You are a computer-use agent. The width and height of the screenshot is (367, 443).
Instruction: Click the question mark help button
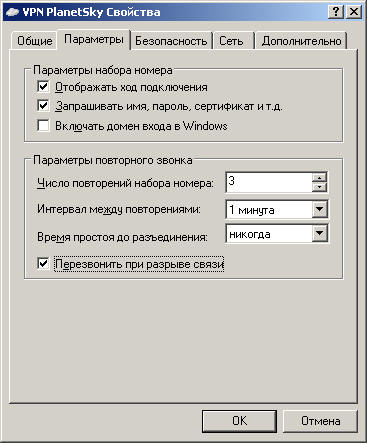[336, 12]
